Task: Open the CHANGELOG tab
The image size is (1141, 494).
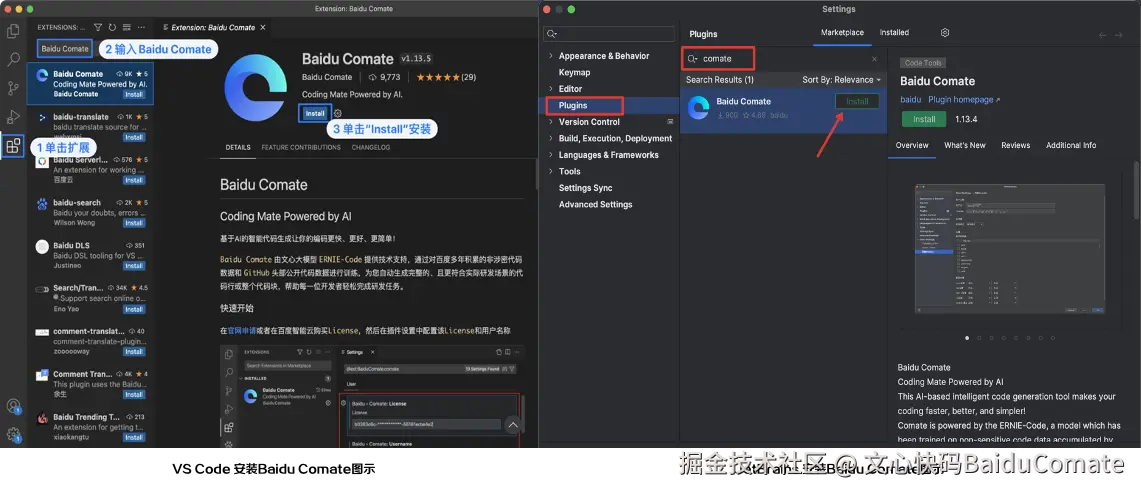Action: pyautogui.click(x=370, y=147)
